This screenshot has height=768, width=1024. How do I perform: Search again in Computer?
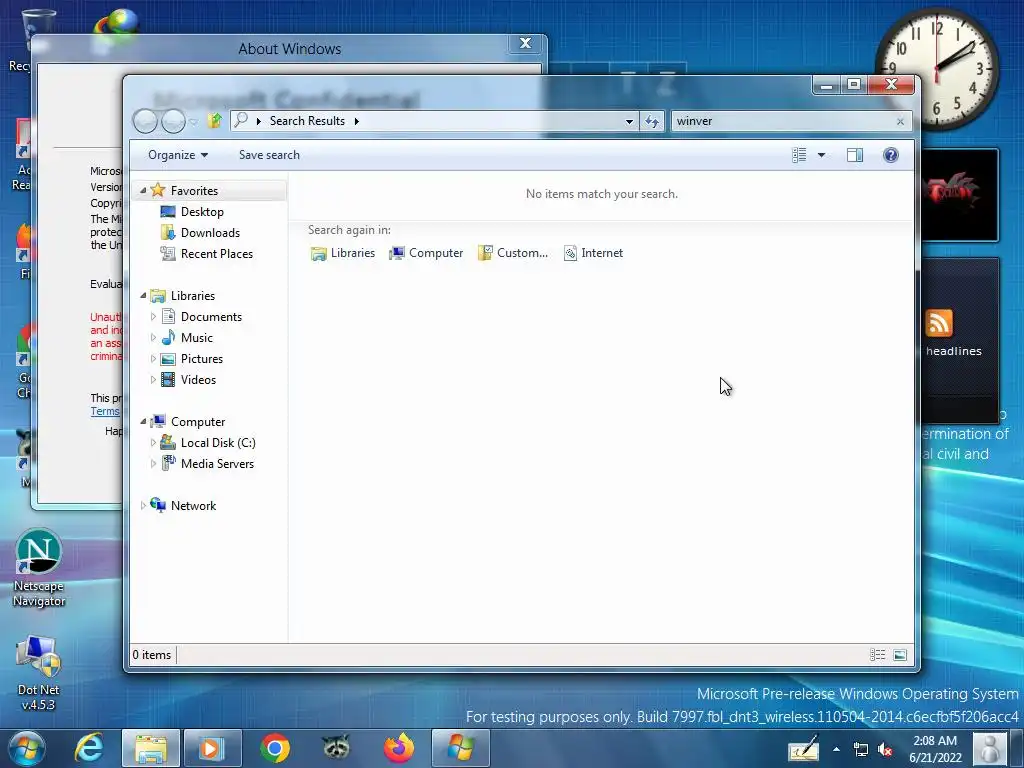pos(426,253)
